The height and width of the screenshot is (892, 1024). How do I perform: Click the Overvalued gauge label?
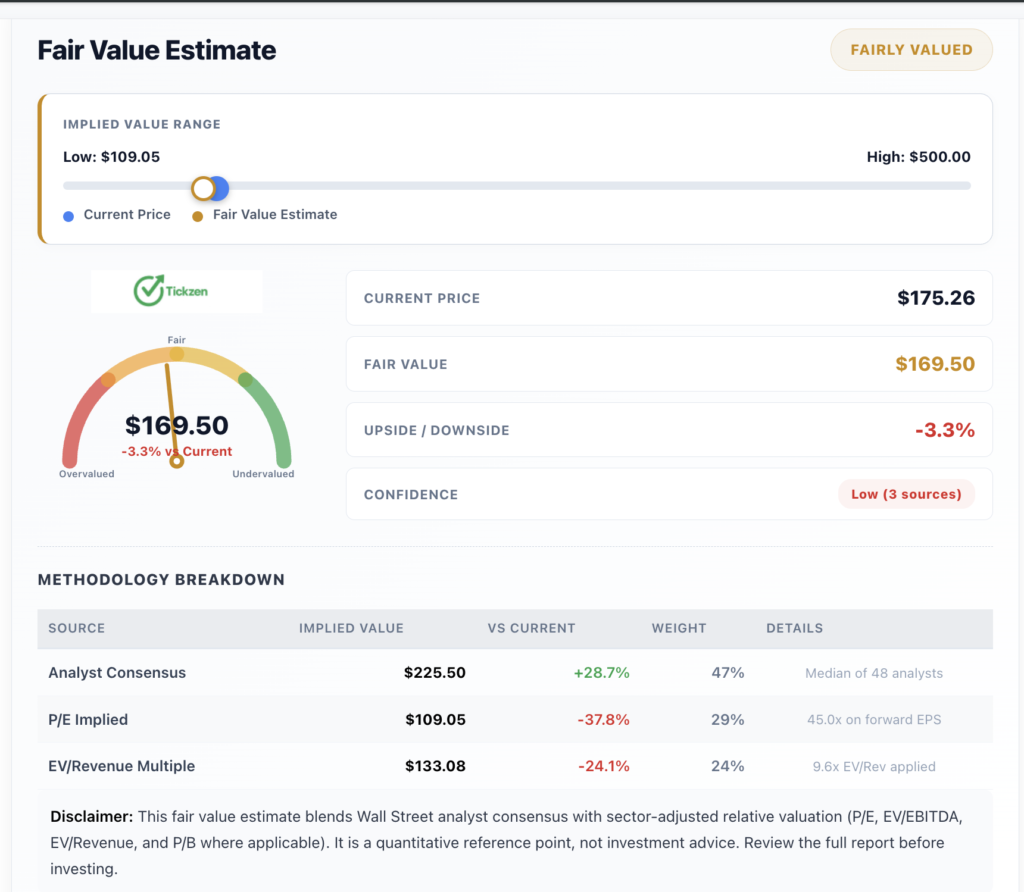87,473
